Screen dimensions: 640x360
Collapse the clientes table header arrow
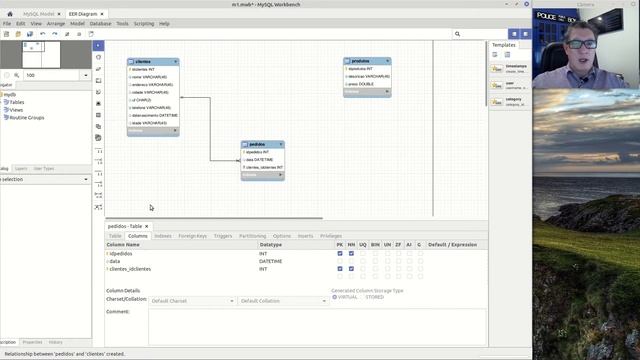pyautogui.click(x=176, y=62)
